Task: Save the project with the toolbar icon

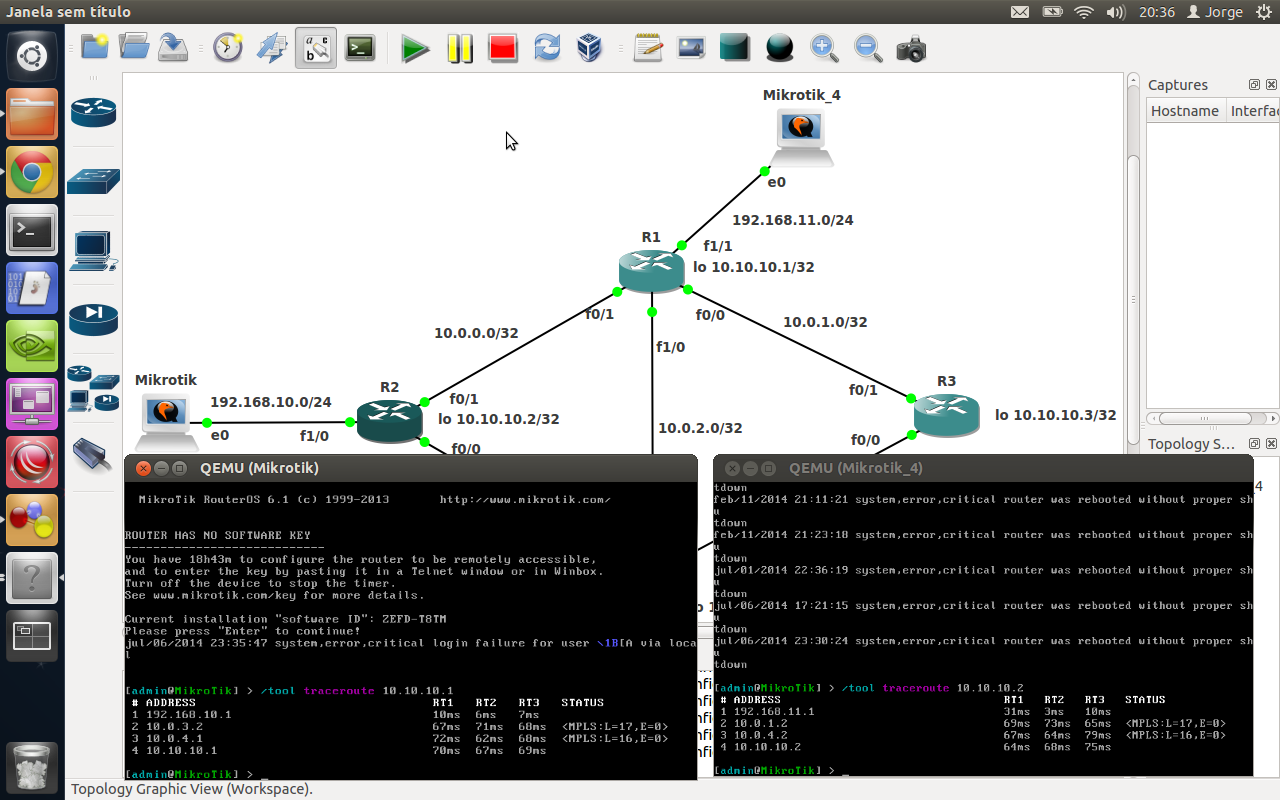Action: tap(174, 47)
